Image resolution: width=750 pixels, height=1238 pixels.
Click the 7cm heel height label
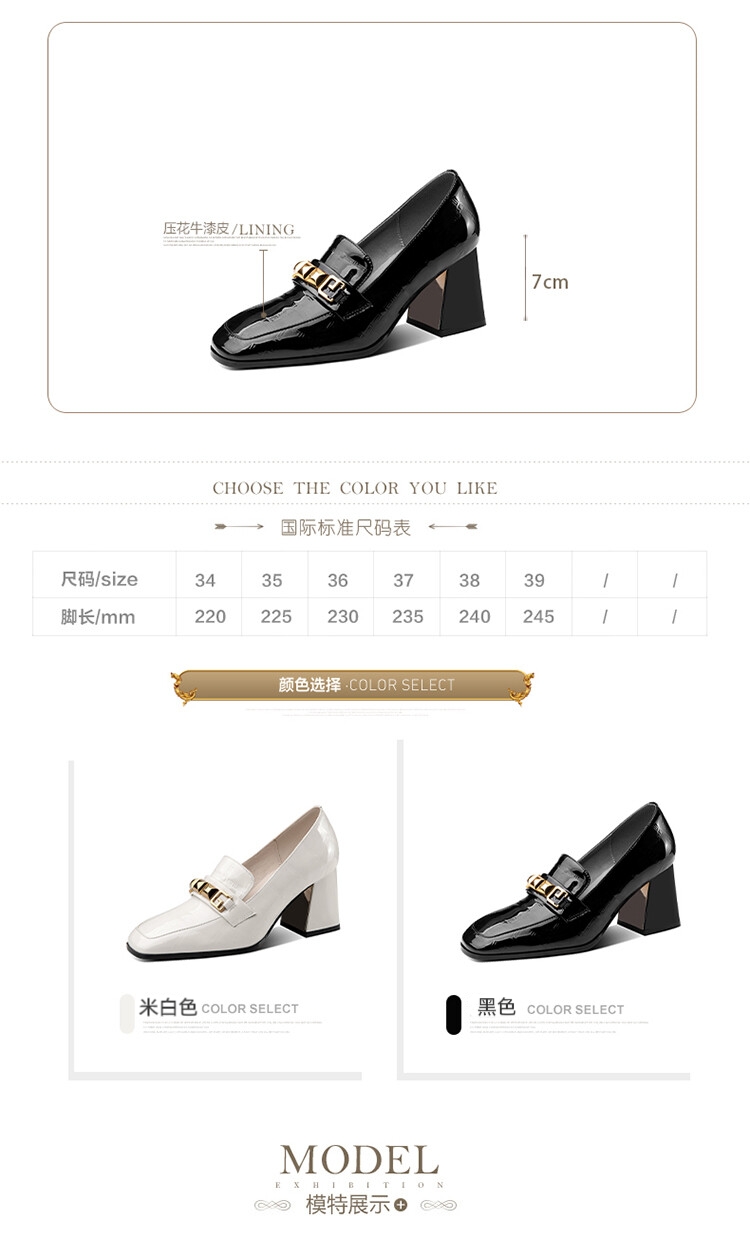550,281
